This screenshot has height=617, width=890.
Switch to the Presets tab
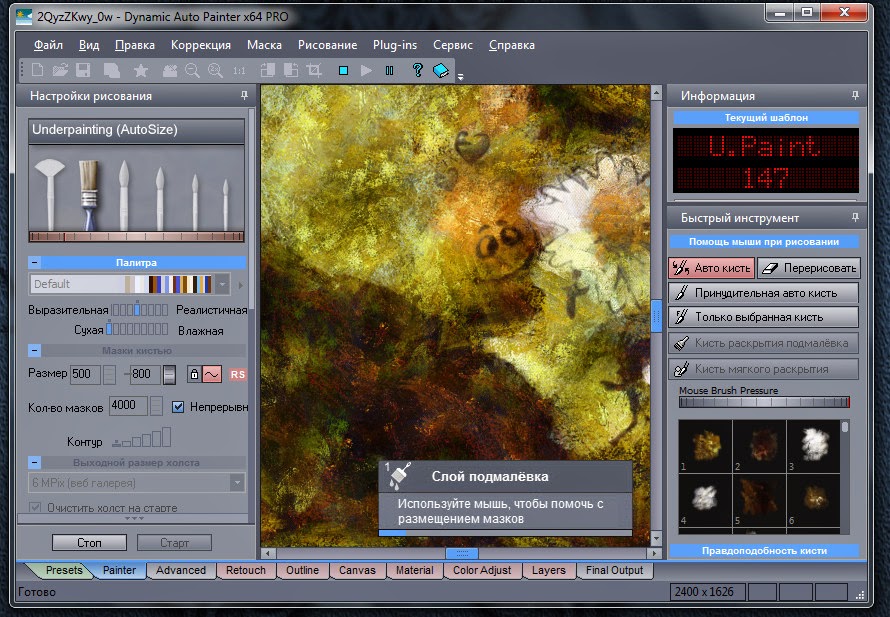tap(64, 570)
